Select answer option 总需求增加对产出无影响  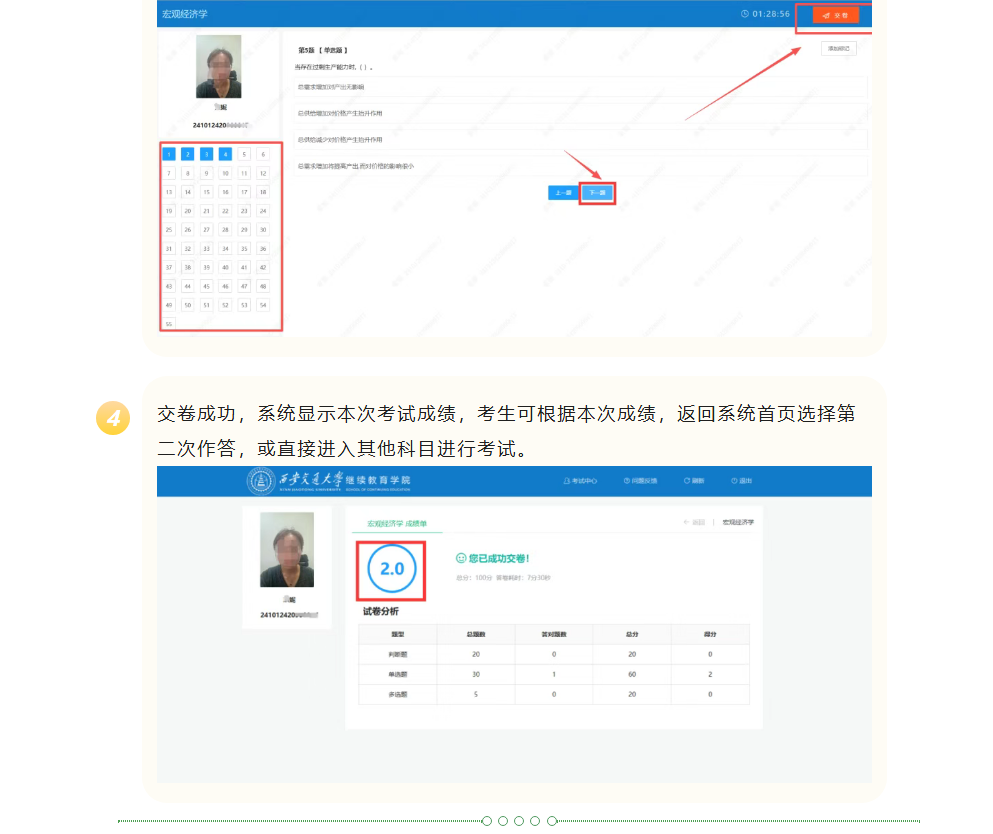(580, 88)
